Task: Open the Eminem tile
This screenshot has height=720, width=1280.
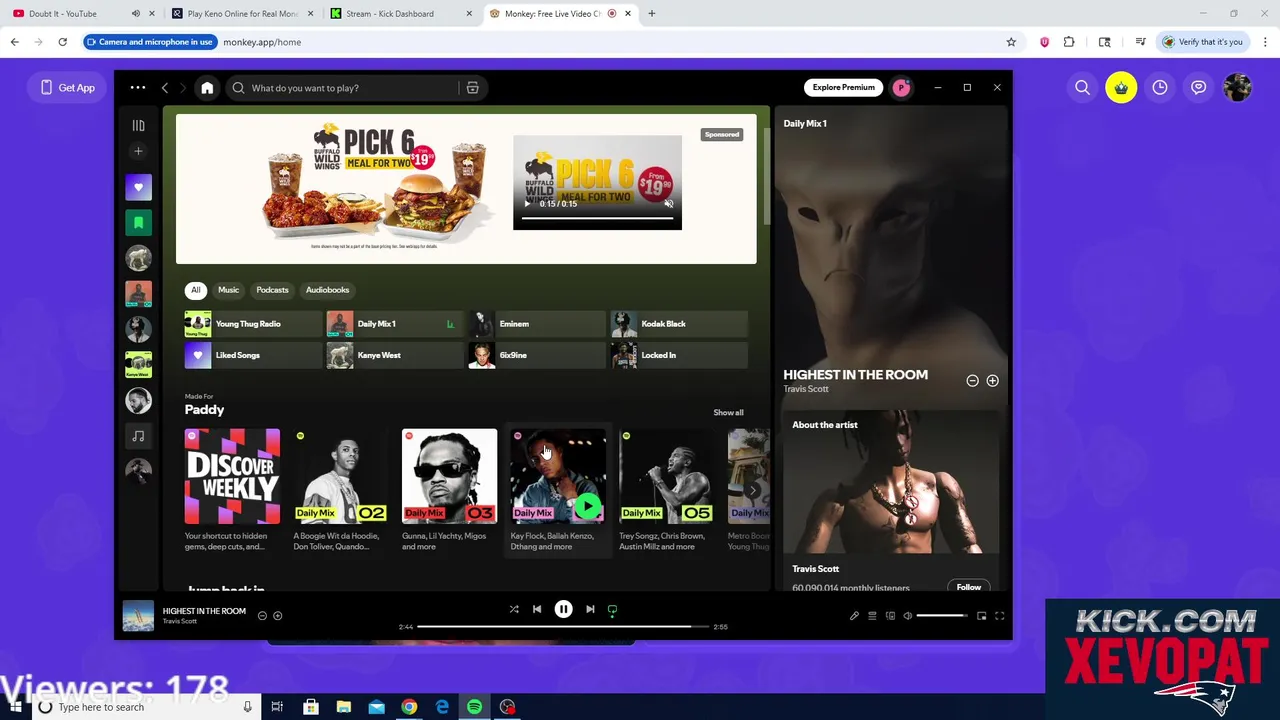Action: [x=537, y=324]
